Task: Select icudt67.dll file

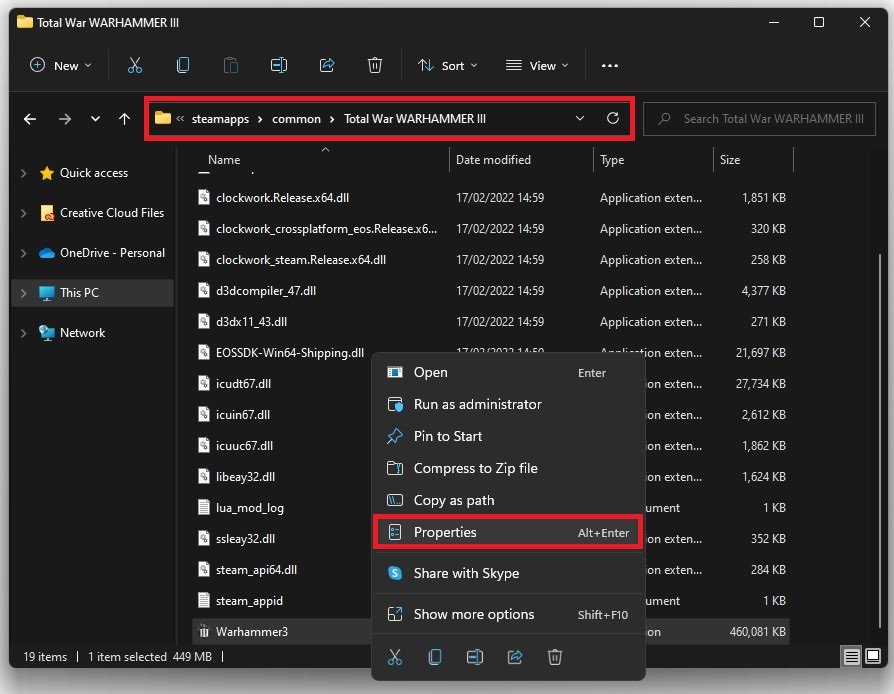Action: coord(243,383)
